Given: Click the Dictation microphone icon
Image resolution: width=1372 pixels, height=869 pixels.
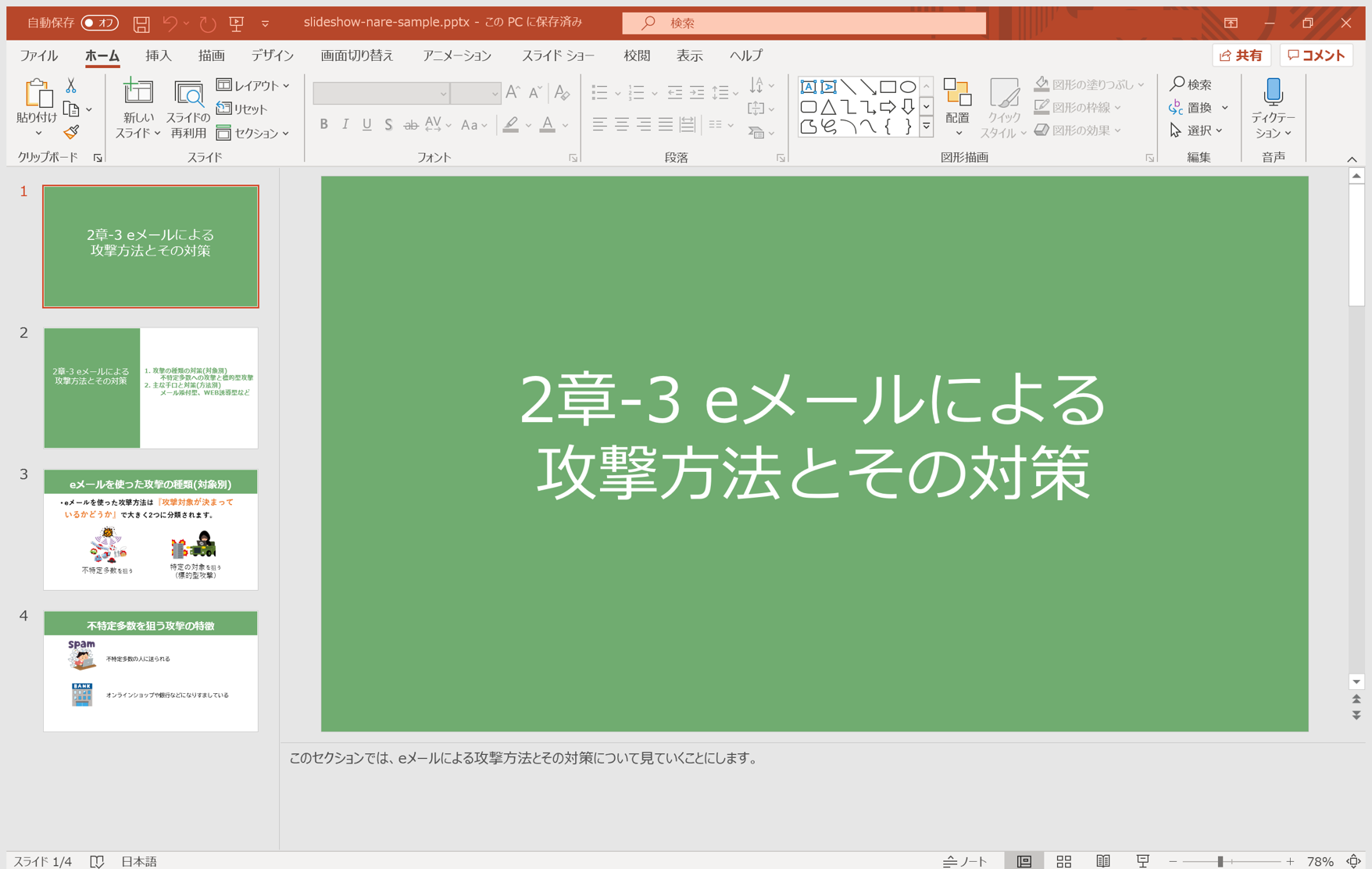Looking at the screenshot, I should [1273, 93].
